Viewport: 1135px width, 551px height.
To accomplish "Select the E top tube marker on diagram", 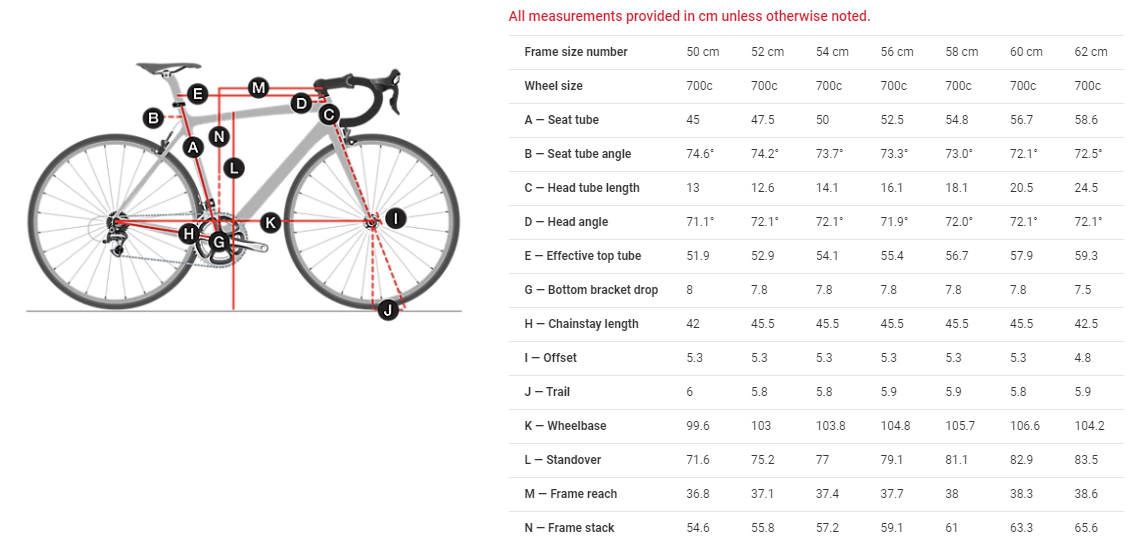I will (x=197, y=94).
